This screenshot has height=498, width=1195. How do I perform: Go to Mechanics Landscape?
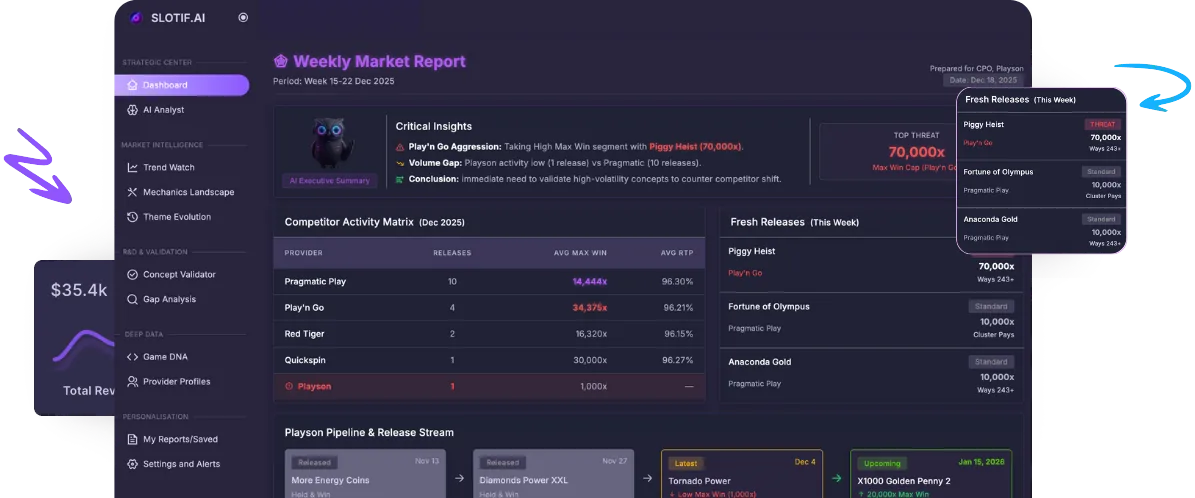tap(188, 192)
